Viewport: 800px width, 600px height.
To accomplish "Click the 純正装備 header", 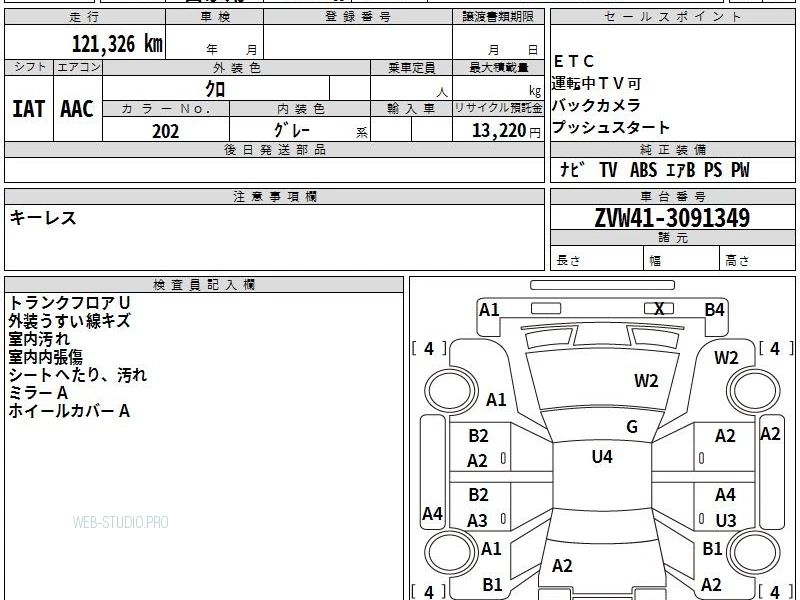I will click(672, 150).
